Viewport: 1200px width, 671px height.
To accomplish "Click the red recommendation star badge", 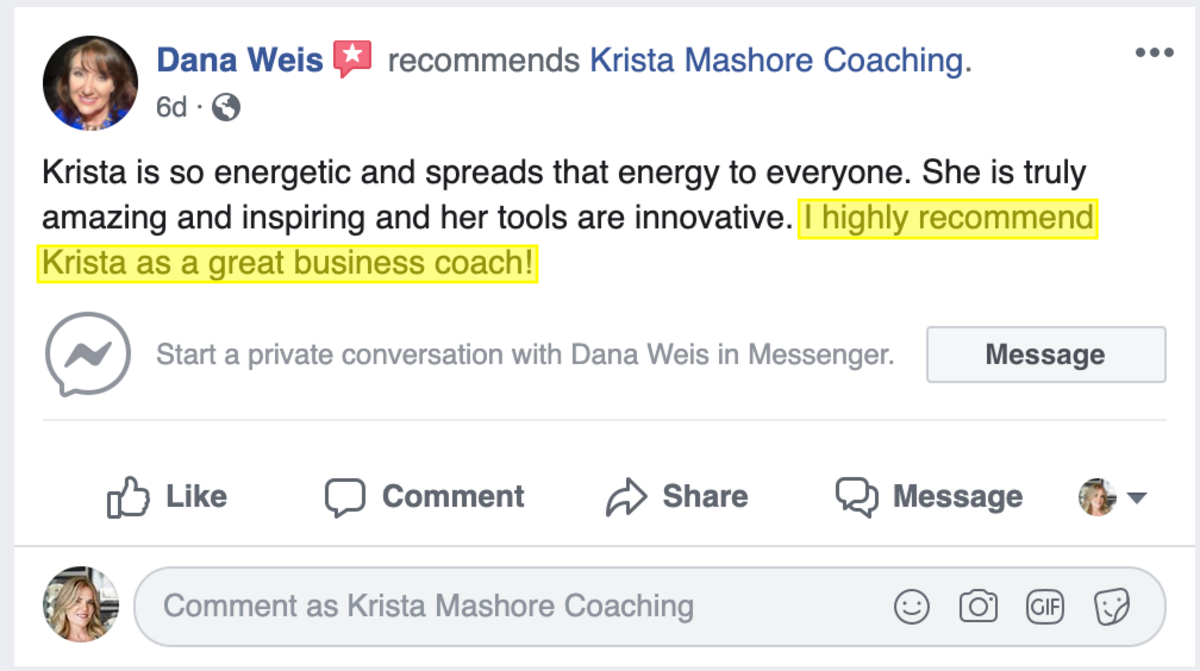I will (x=352, y=60).
